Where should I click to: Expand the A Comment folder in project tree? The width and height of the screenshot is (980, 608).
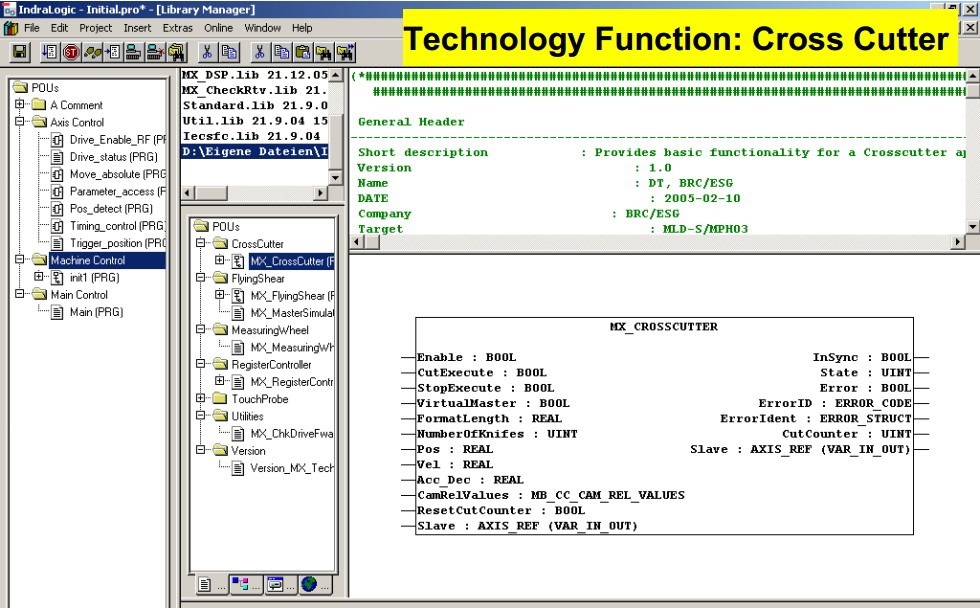pos(19,104)
